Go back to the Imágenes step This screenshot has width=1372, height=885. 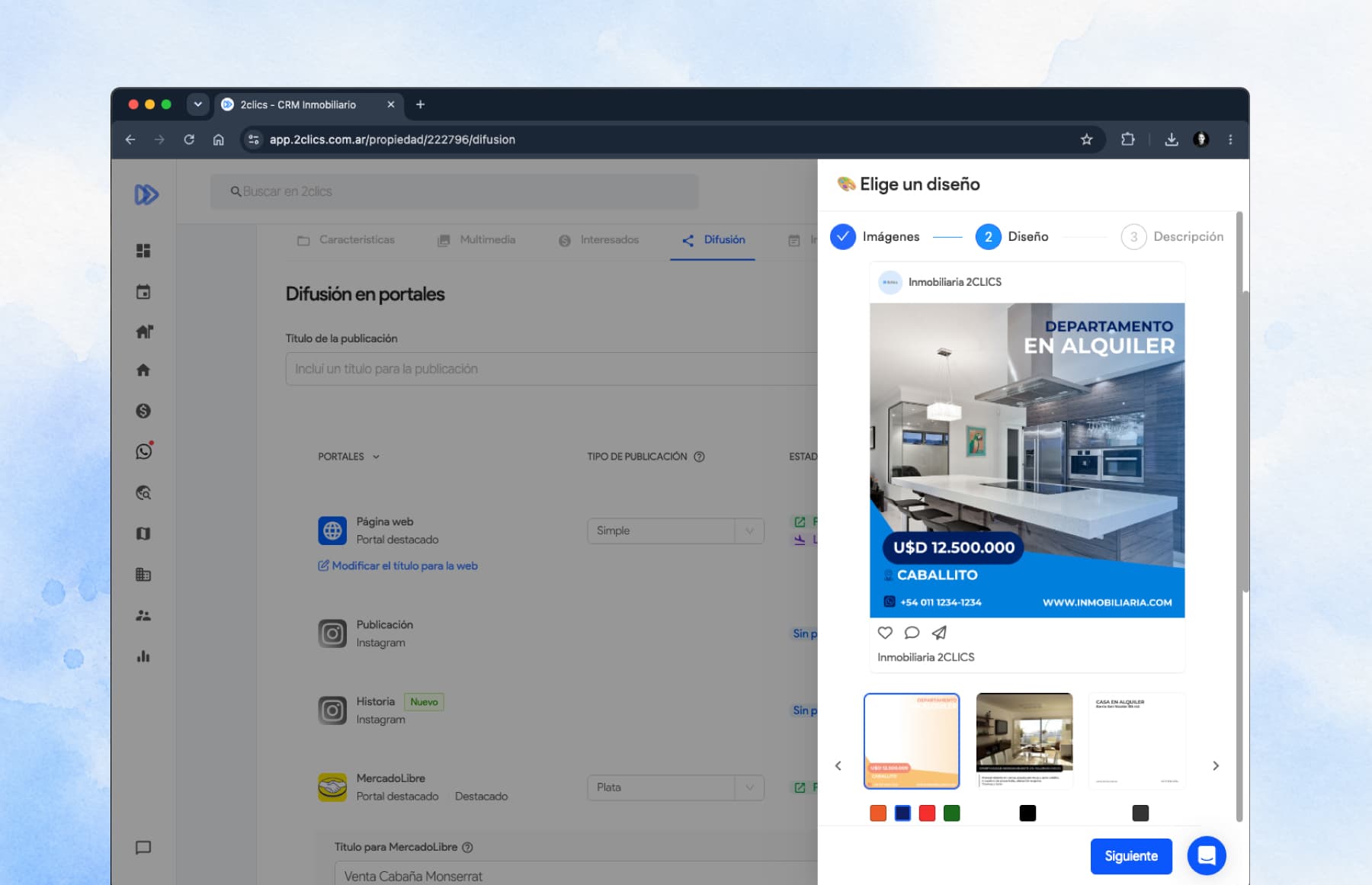(875, 236)
